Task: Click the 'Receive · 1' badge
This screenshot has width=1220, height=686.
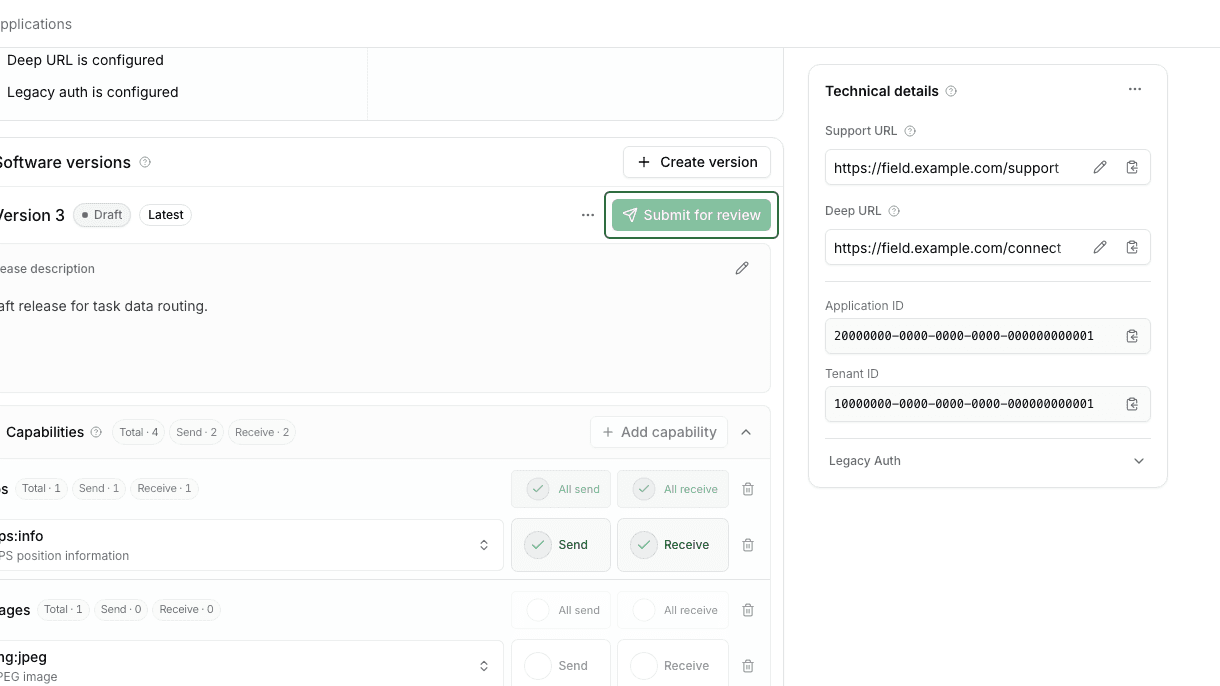Action: [x=164, y=488]
